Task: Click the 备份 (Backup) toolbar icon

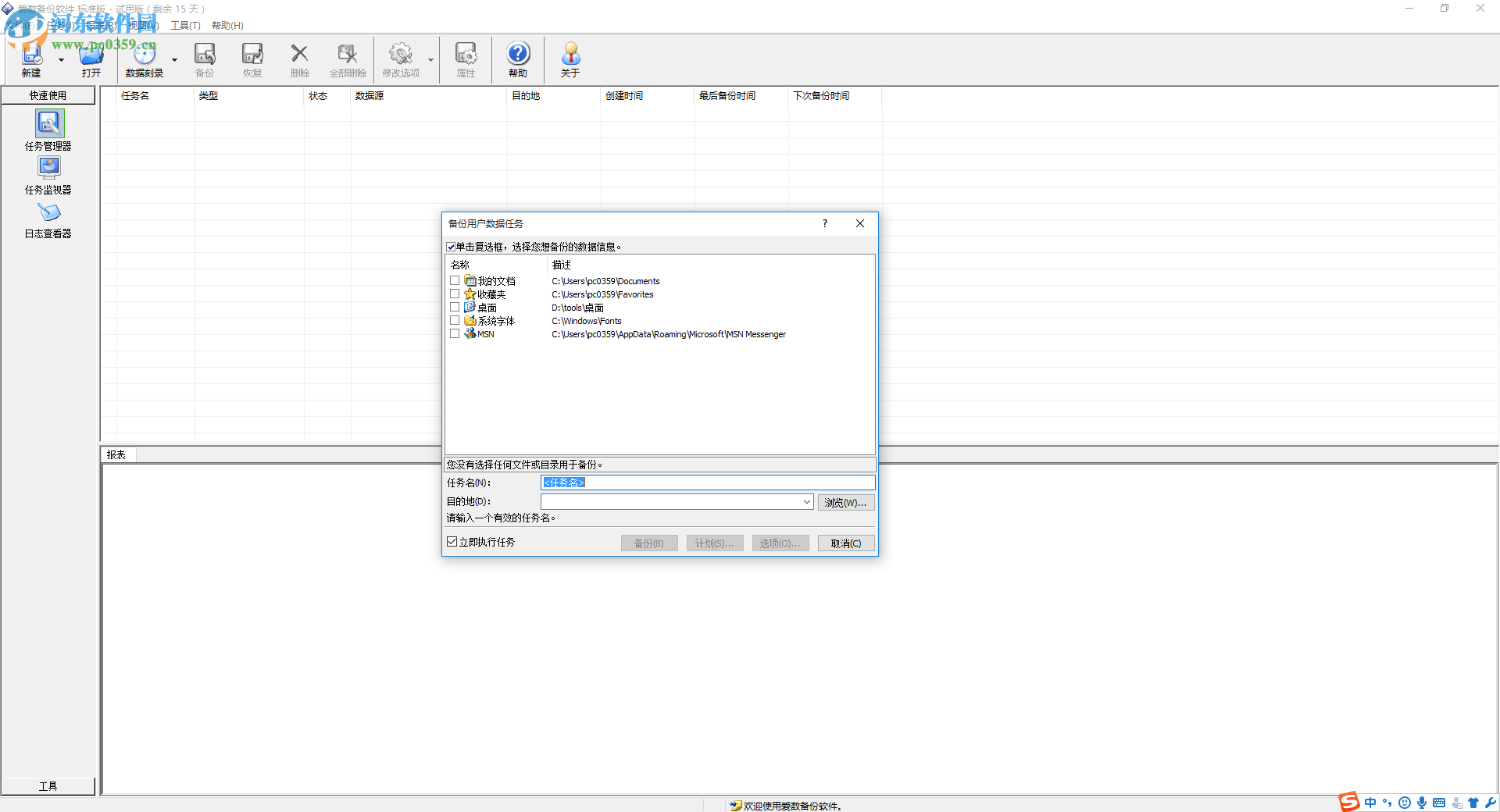Action: tap(205, 54)
